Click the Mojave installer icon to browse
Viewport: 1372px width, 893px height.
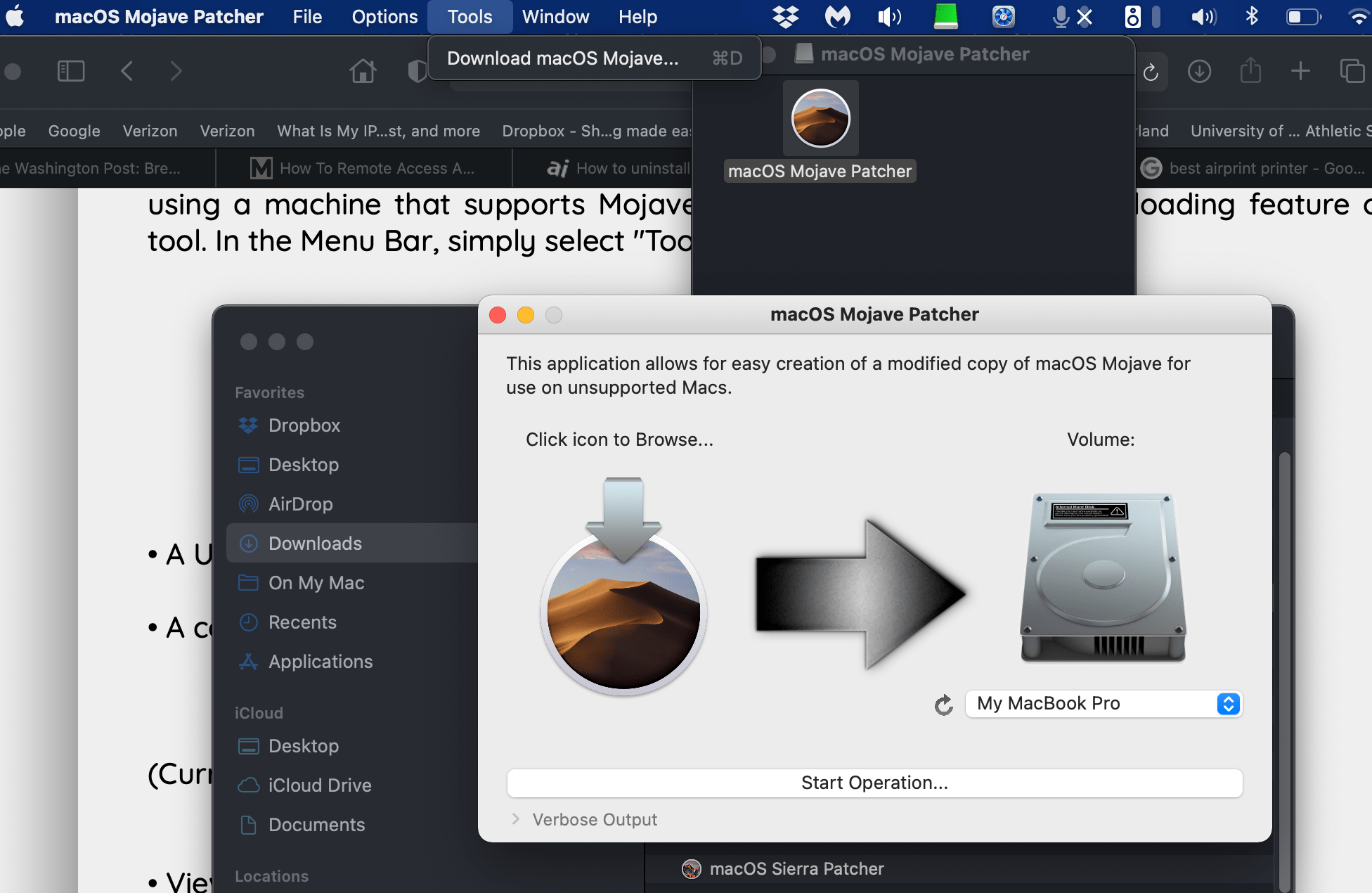623,587
